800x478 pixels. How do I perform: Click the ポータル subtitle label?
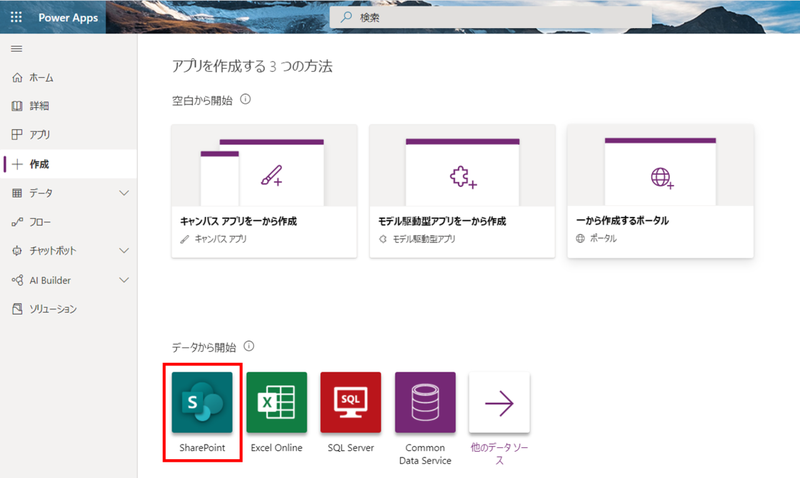pyautogui.click(x=603, y=238)
